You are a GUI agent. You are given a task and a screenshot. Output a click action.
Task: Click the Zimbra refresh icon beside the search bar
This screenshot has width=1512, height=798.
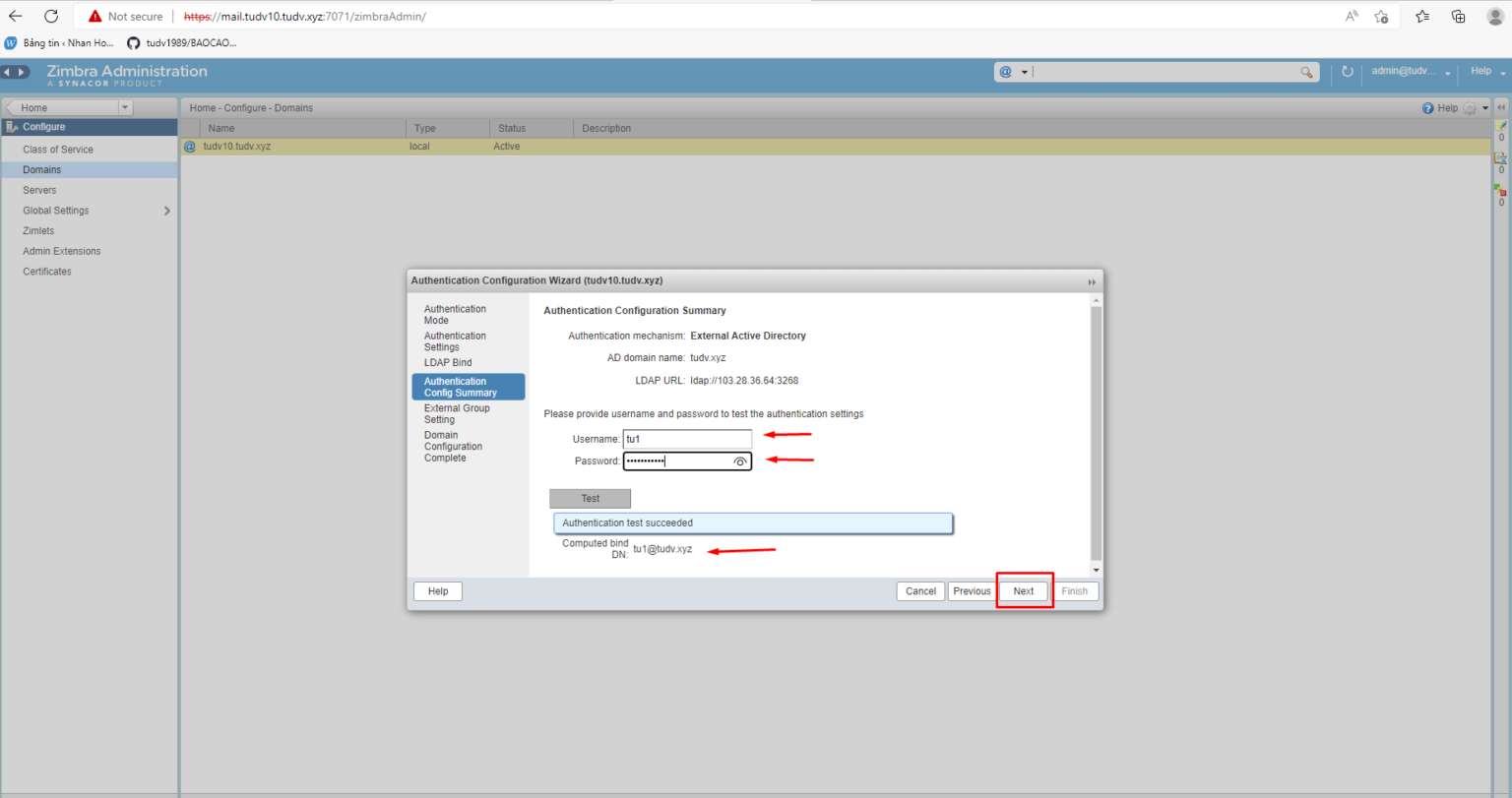click(1347, 71)
